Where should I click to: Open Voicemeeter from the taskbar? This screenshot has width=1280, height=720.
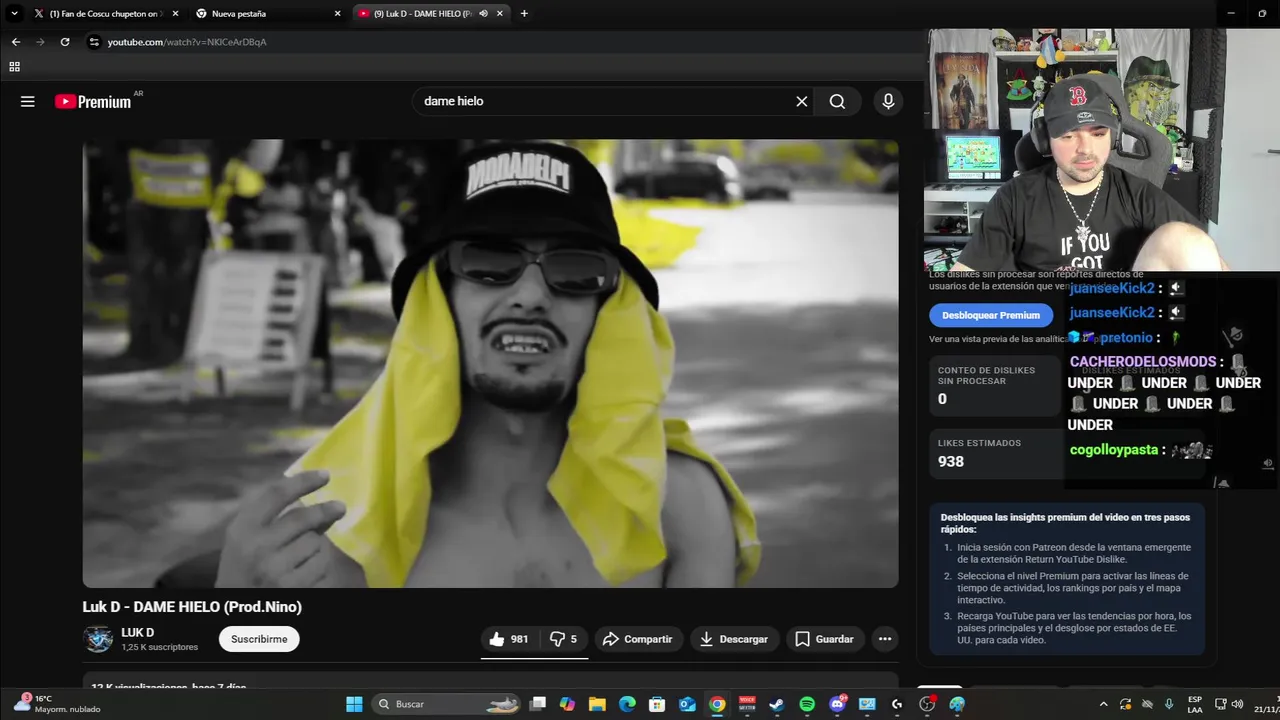click(747, 704)
